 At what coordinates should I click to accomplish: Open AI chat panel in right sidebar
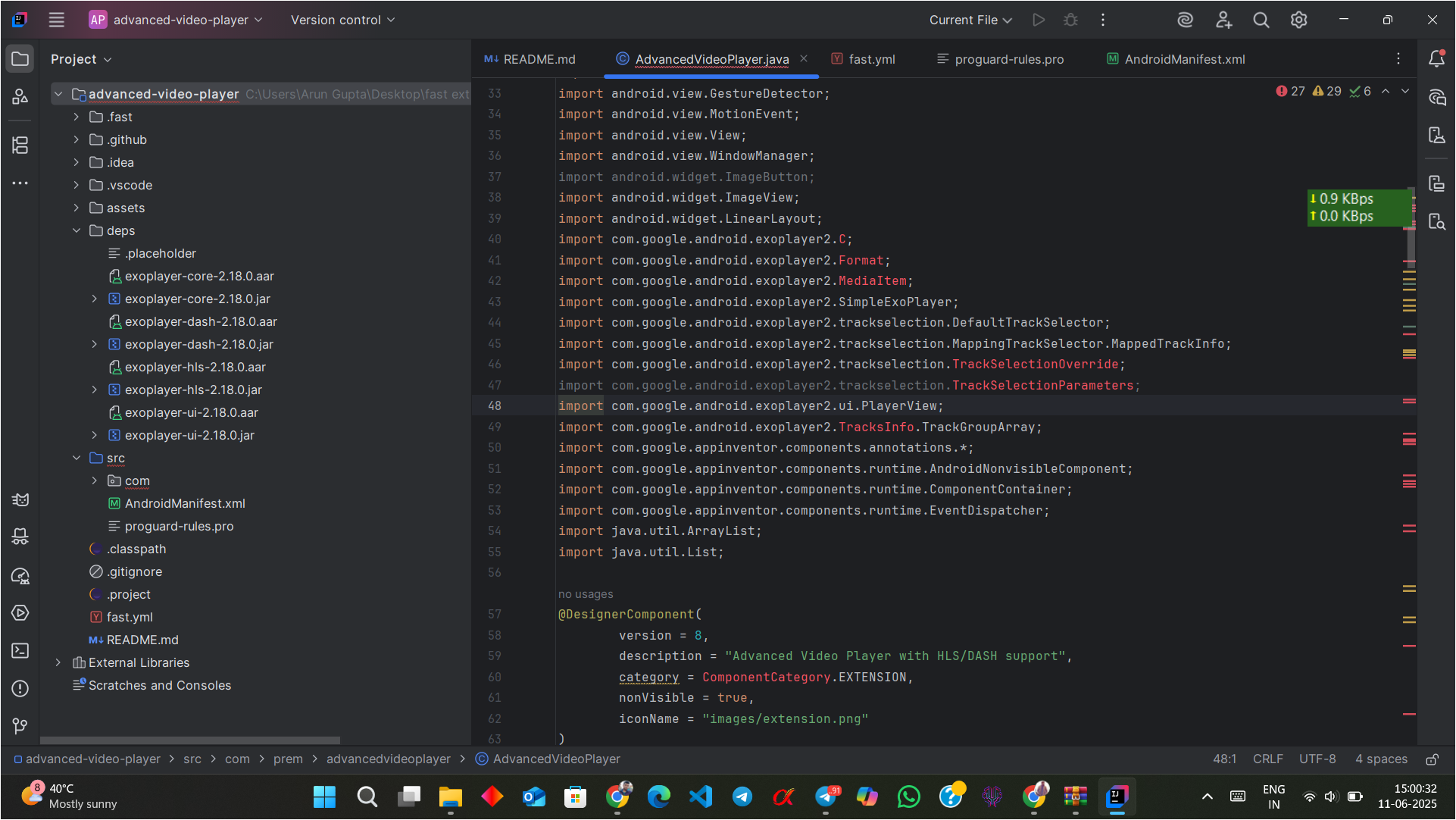click(x=1436, y=97)
